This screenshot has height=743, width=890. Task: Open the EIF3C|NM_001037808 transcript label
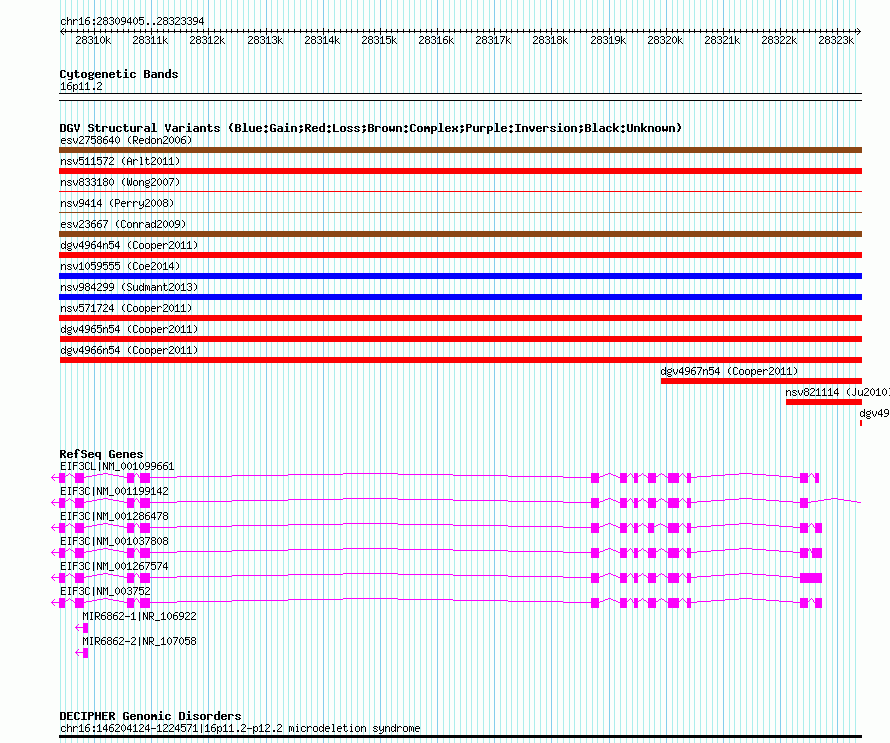(114, 541)
